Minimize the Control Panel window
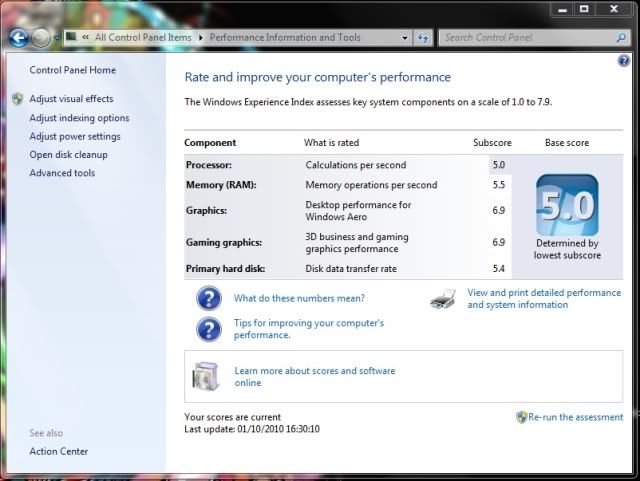The width and height of the screenshot is (640, 481). pos(562,9)
